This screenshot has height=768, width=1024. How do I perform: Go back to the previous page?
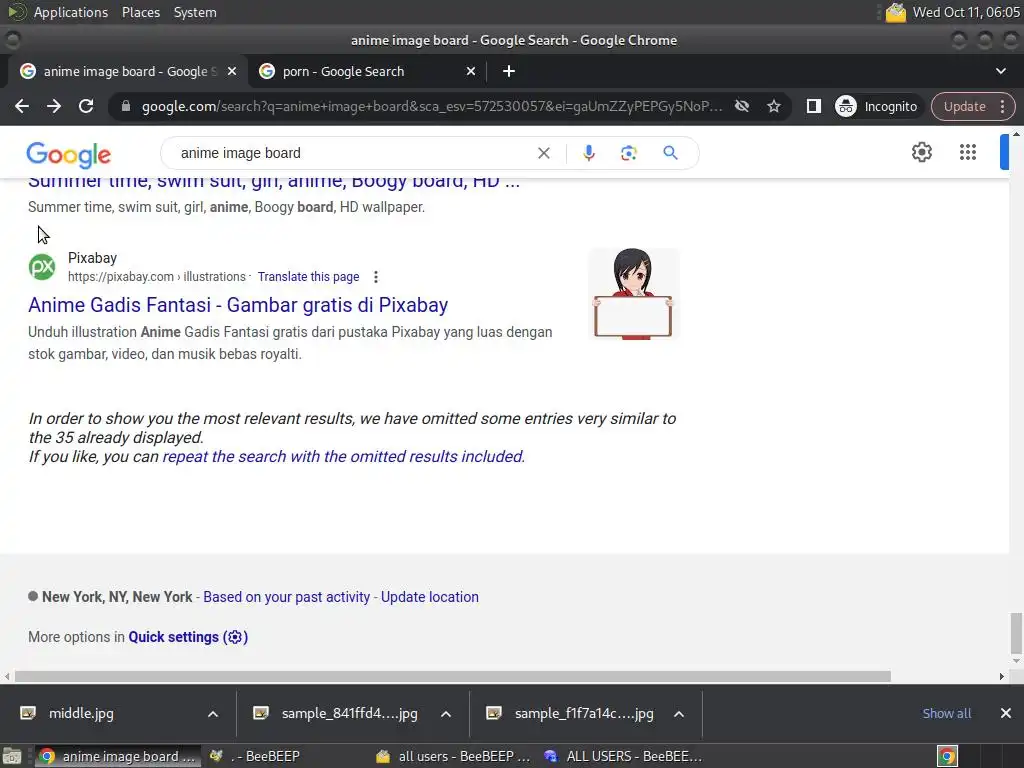click(22, 106)
